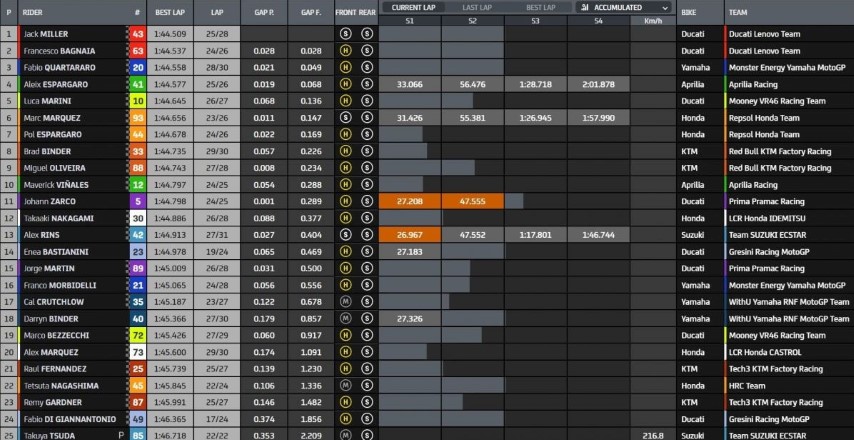Click Zarco's orange S2 time 47.555
The image size is (854, 440).
click(473, 201)
